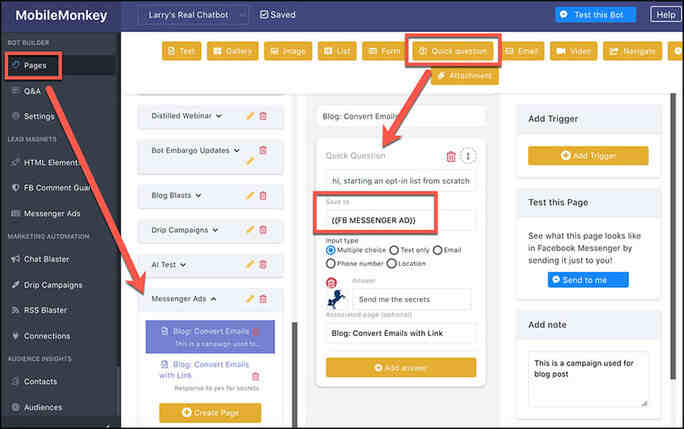Expand the Distilled Webinar folder
Viewport: 684px width, 429px height.
(x=219, y=116)
